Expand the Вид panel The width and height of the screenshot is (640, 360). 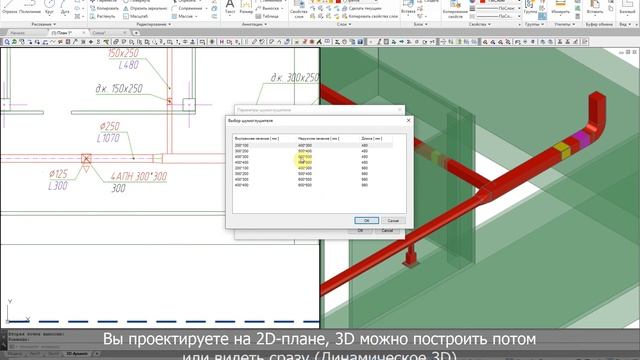624,24
